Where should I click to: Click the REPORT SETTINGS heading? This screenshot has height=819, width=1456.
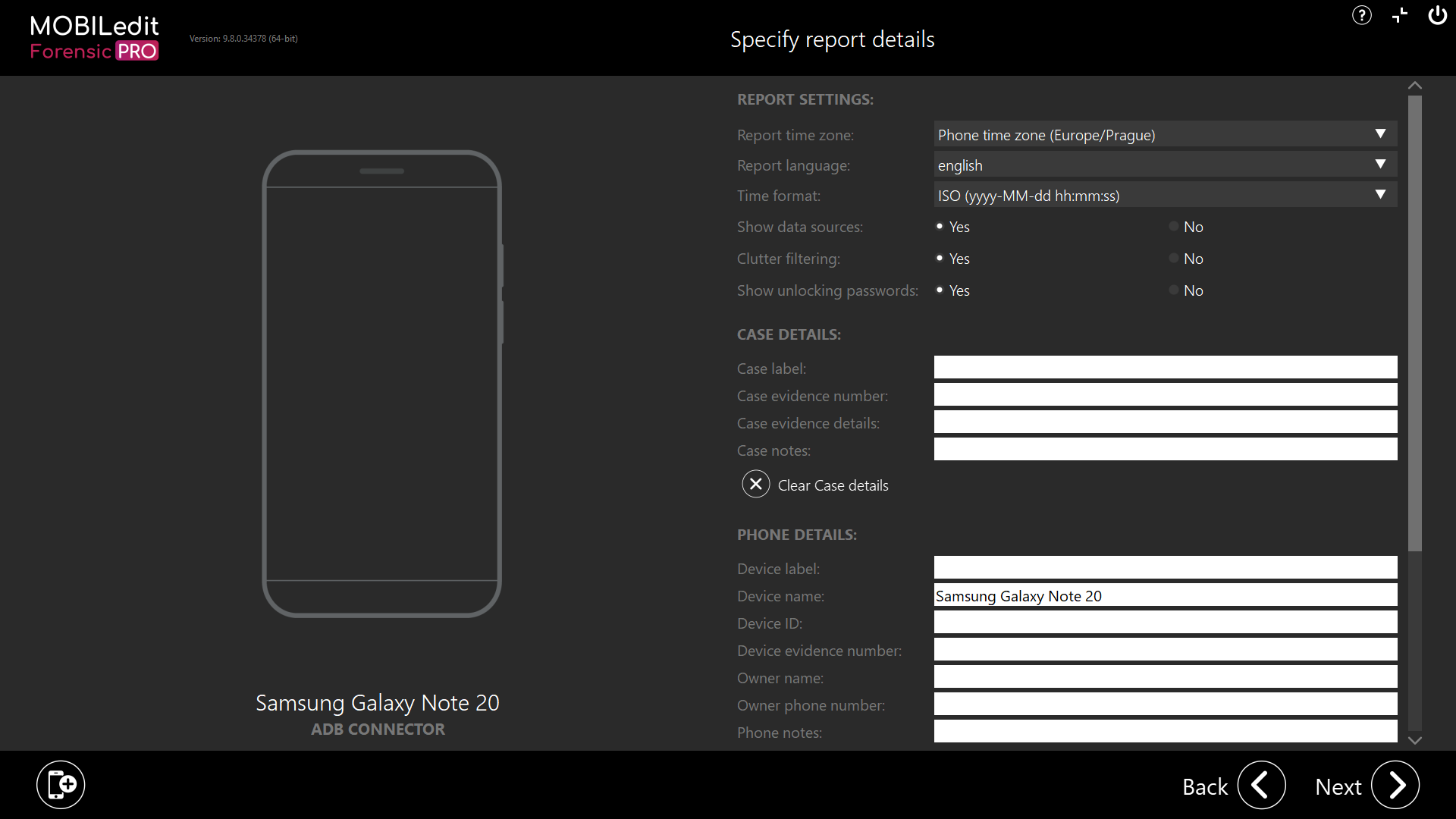click(805, 99)
